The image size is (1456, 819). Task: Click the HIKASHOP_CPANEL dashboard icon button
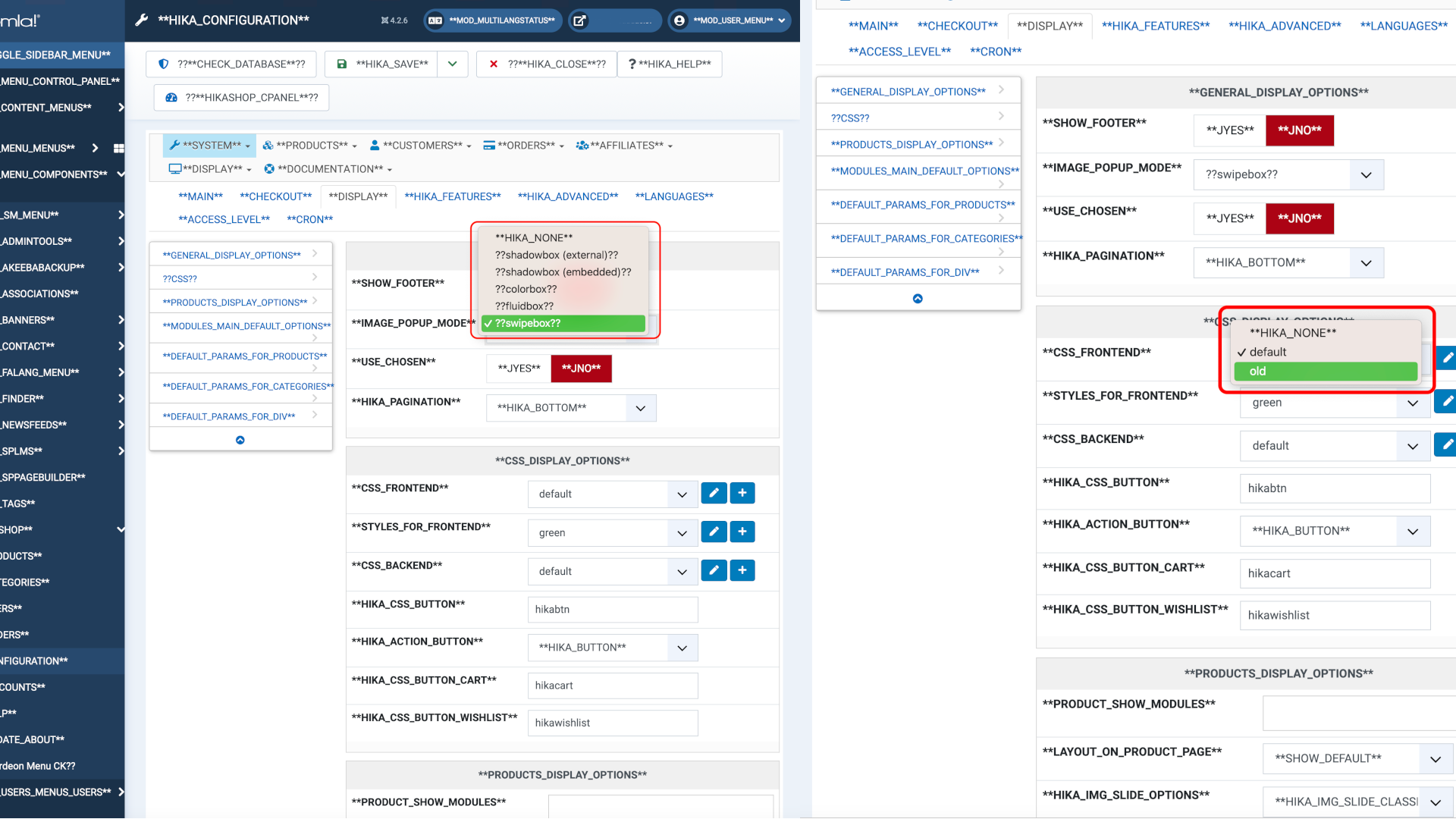(241, 98)
